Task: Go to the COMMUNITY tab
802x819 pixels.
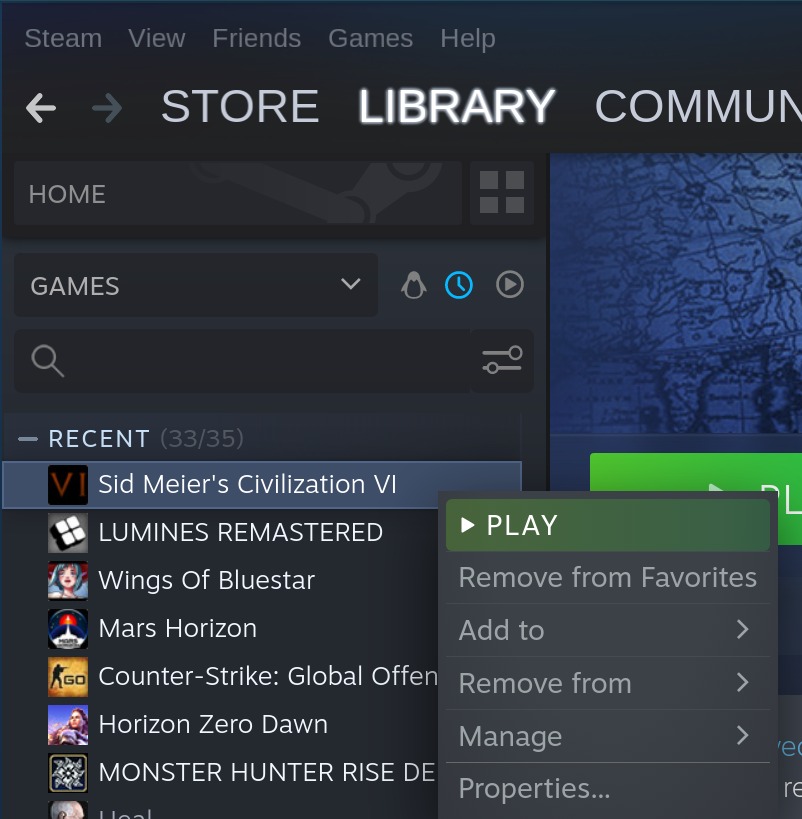Action: (x=698, y=106)
